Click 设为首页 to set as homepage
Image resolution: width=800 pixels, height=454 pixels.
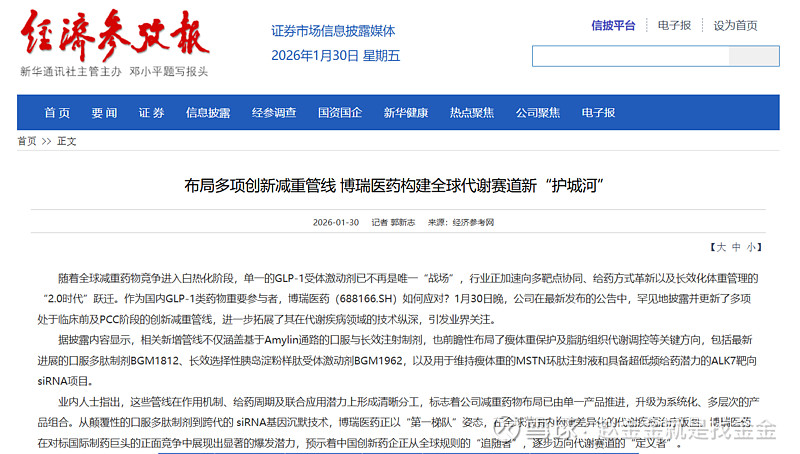[x=735, y=25]
